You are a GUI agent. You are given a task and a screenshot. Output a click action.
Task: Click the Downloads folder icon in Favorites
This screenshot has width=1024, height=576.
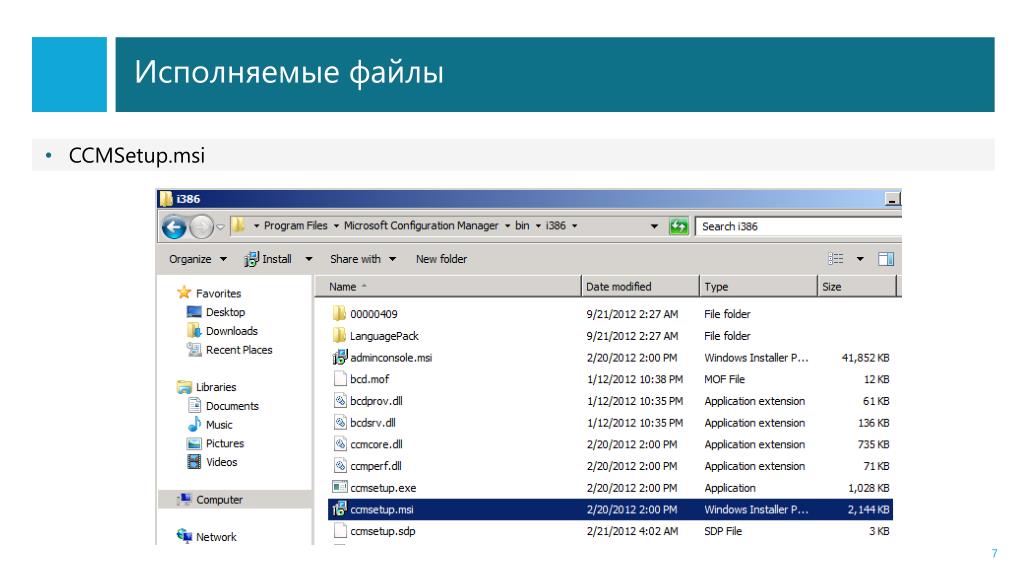pos(194,331)
